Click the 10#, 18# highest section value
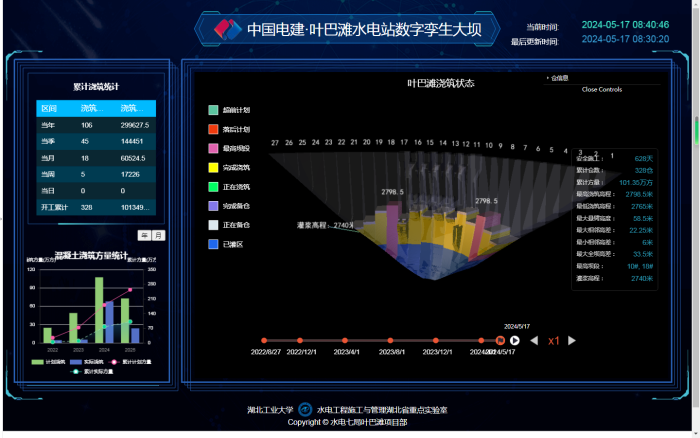Image resolution: width=700 pixels, height=438 pixels. click(x=640, y=266)
